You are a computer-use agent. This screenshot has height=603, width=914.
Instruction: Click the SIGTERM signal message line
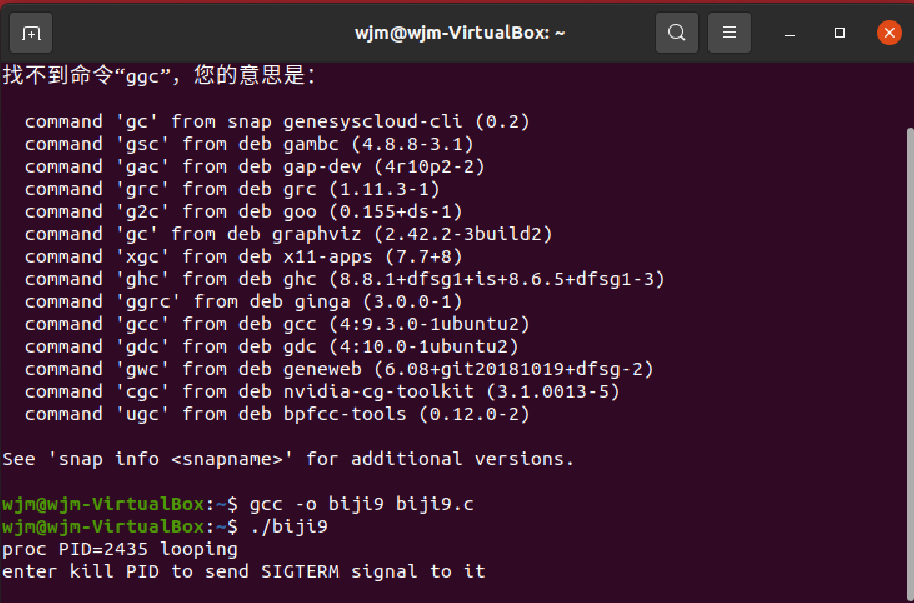click(x=244, y=572)
